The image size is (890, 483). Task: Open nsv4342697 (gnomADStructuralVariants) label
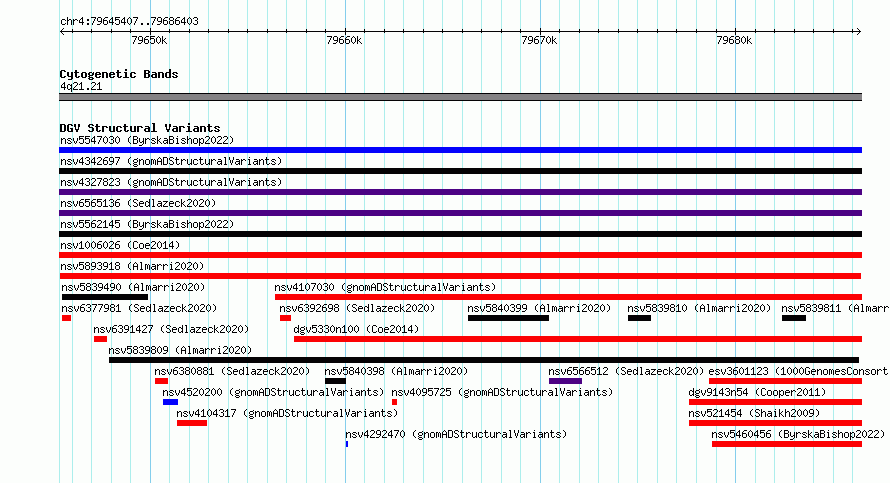(x=171, y=161)
